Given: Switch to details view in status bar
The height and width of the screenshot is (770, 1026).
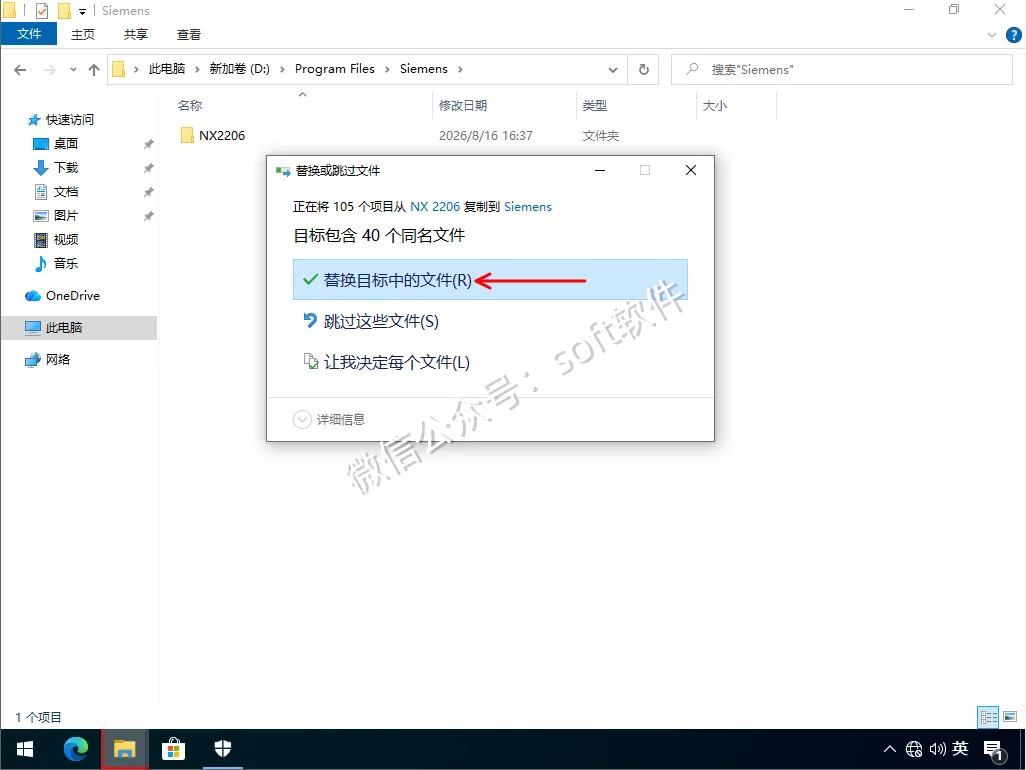Looking at the screenshot, I should tap(988, 717).
